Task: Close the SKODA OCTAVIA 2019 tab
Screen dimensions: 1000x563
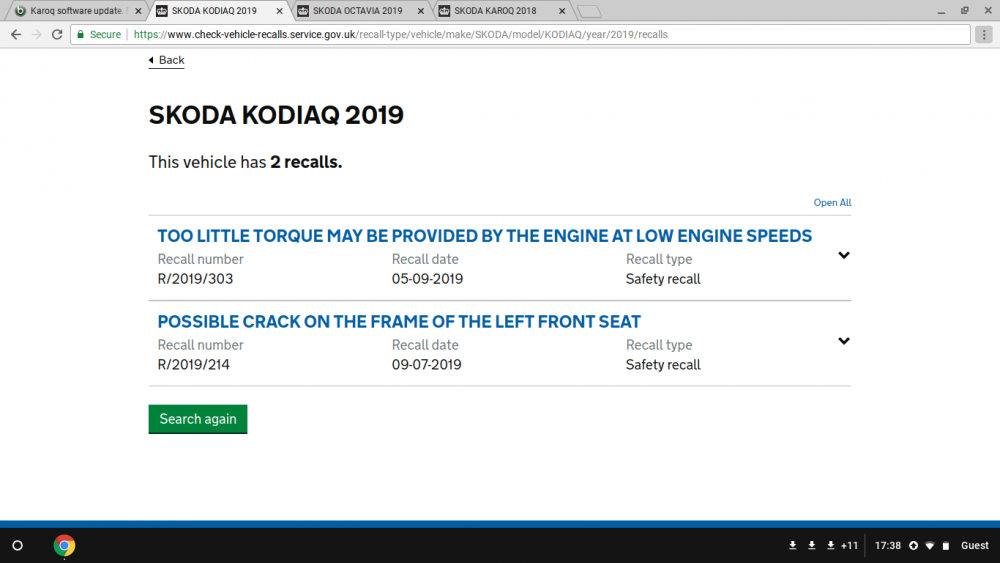Action: click(421, 11)
